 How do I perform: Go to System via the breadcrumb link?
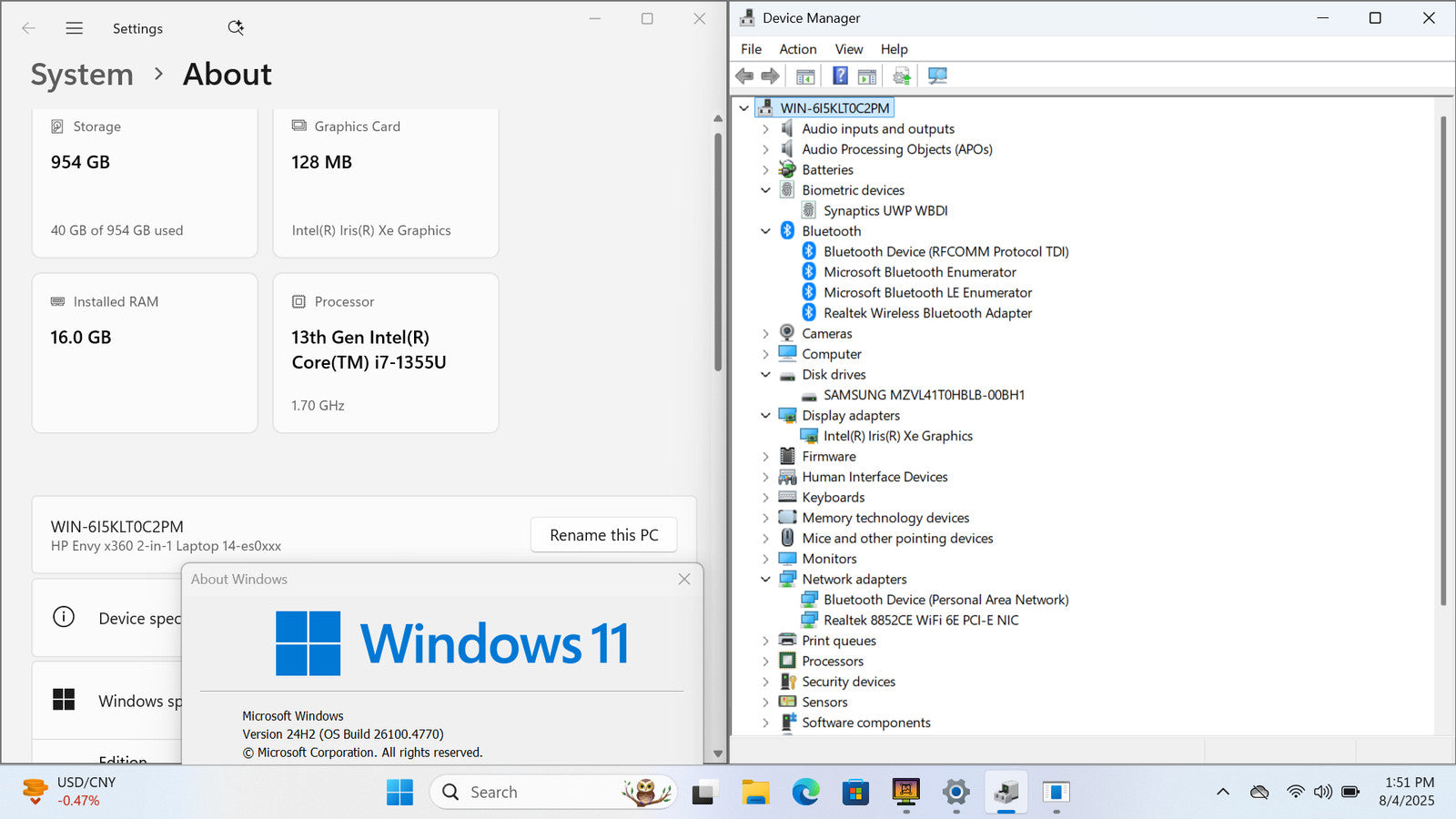pyautogui.click(x=82, y=75)
